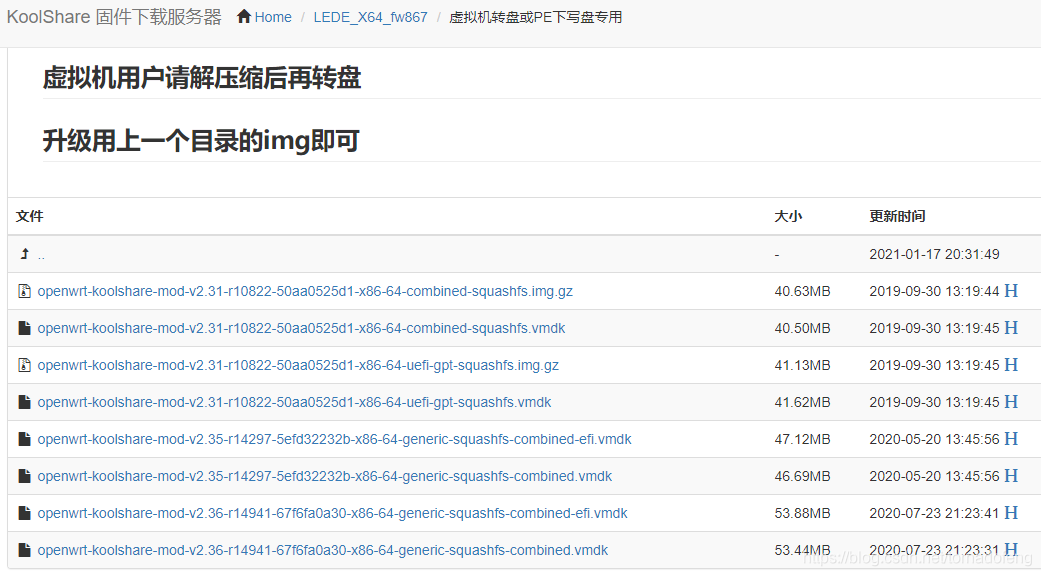Go to LEDE_X64_fw867 breadcrumb
1041x576 pixels.
[370, 17]
